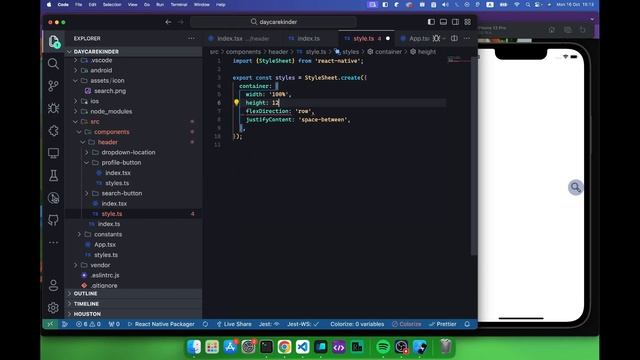Image resolution: width=640 pixels, height=360 pixels.
Task: Collapse the components folder
Action: click(133, 132)
